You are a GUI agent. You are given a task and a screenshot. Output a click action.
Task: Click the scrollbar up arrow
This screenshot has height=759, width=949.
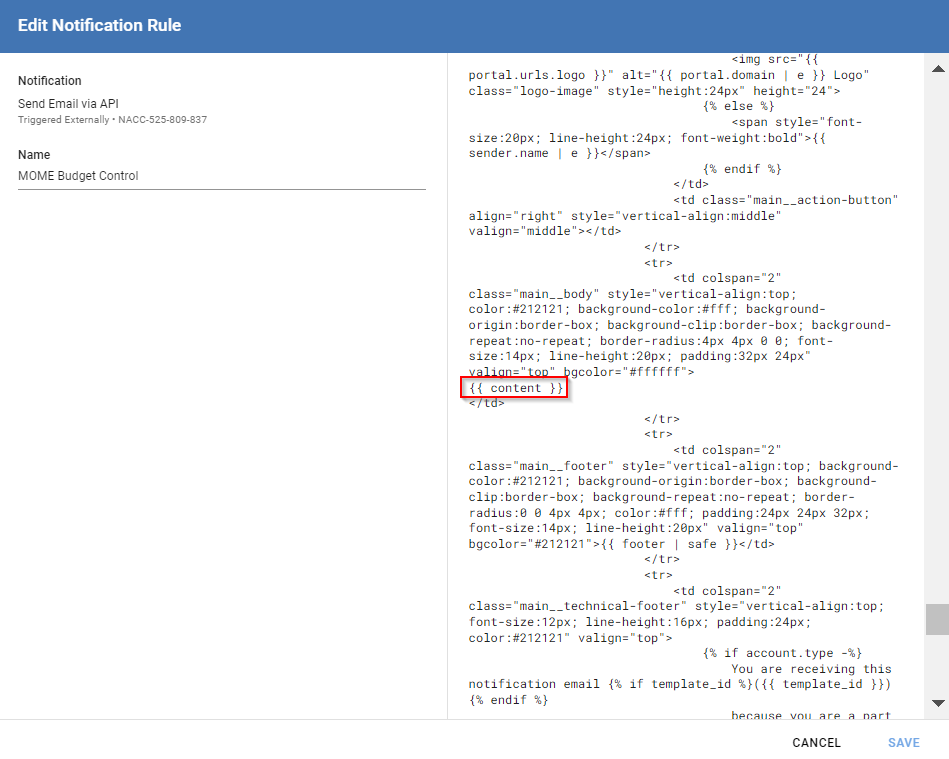tap(938, 69)
